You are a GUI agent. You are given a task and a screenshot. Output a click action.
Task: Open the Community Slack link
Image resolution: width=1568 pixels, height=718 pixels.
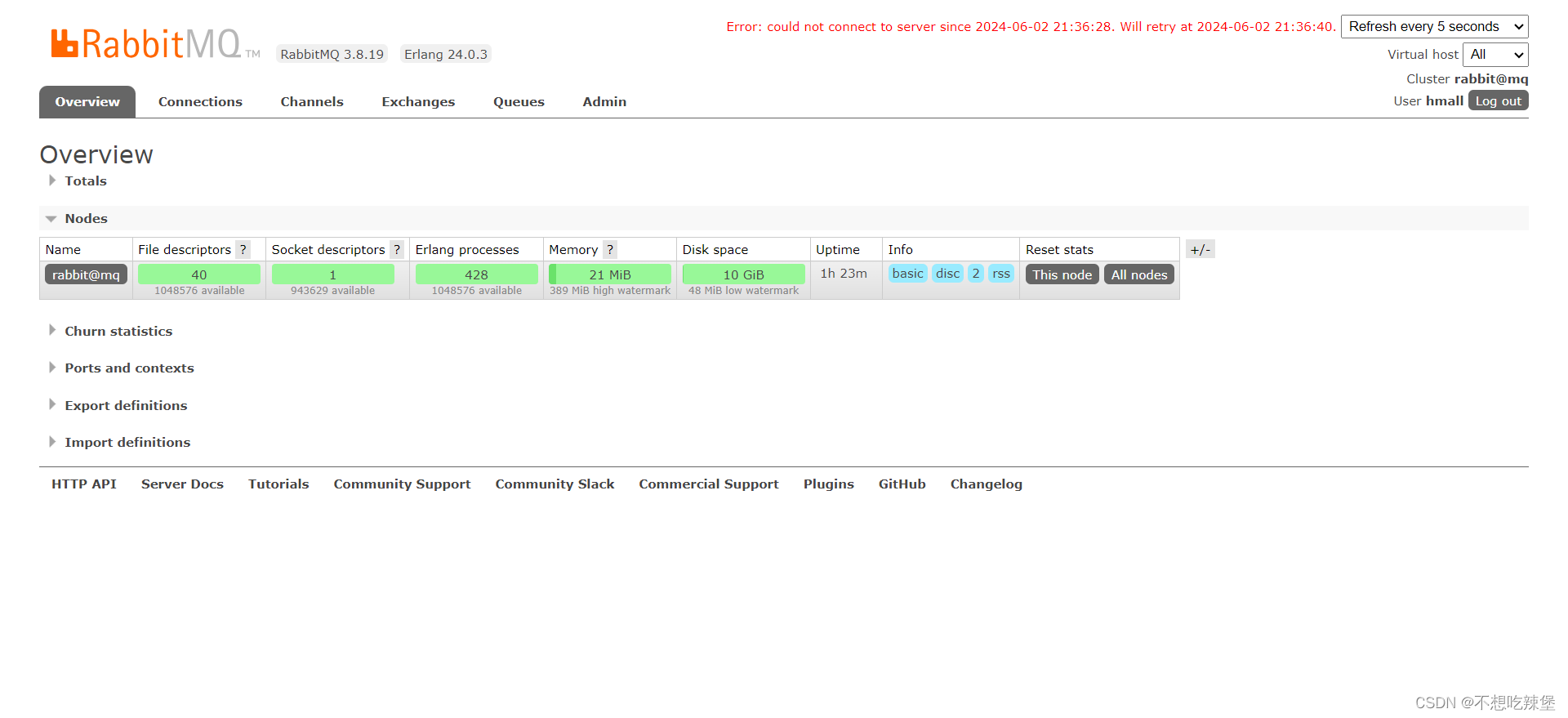click(555, 484)
